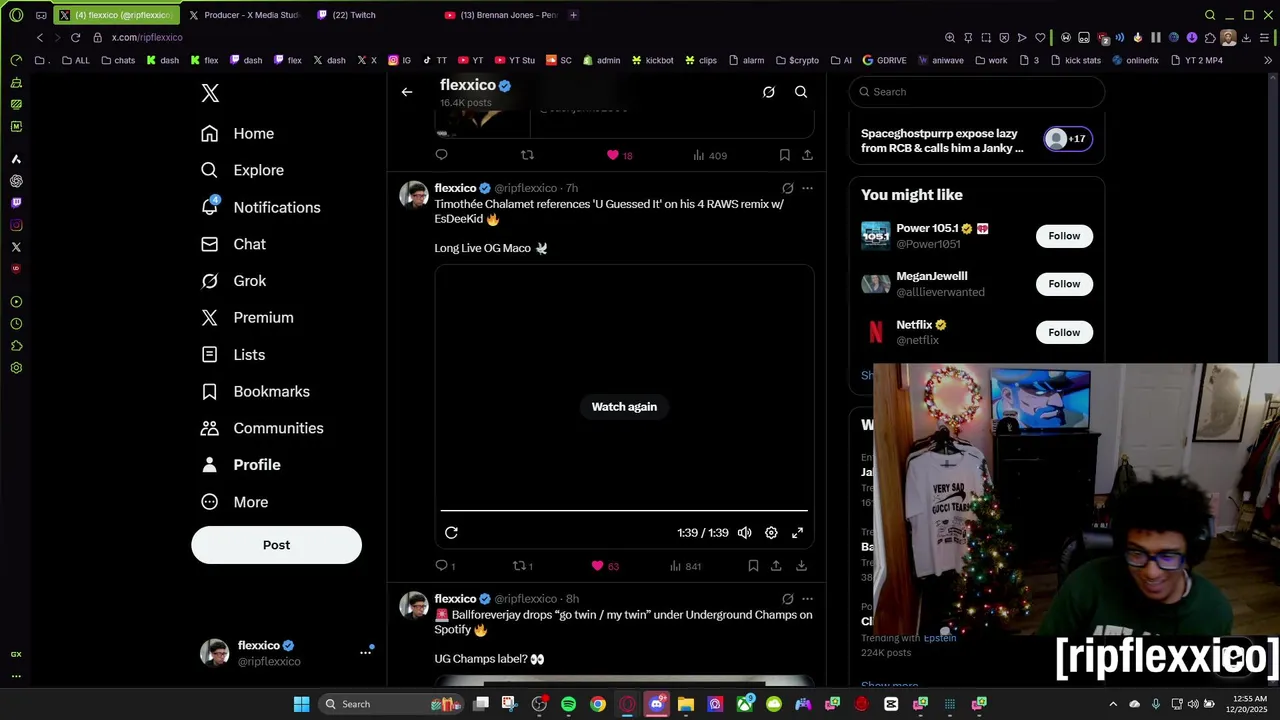
Task: Click Grok icon on Timothée Chalamet post
Action: point(787,188)
